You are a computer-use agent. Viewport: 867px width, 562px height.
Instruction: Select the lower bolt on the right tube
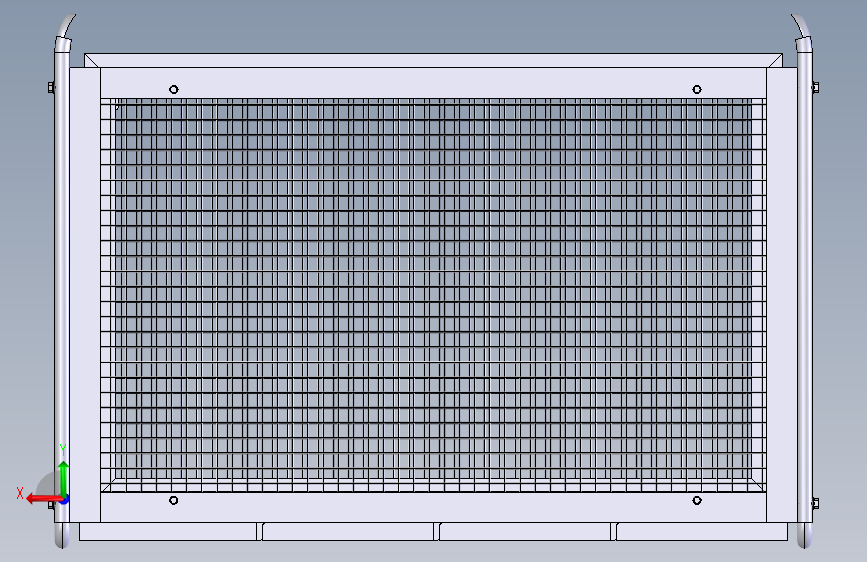point(815,503)
